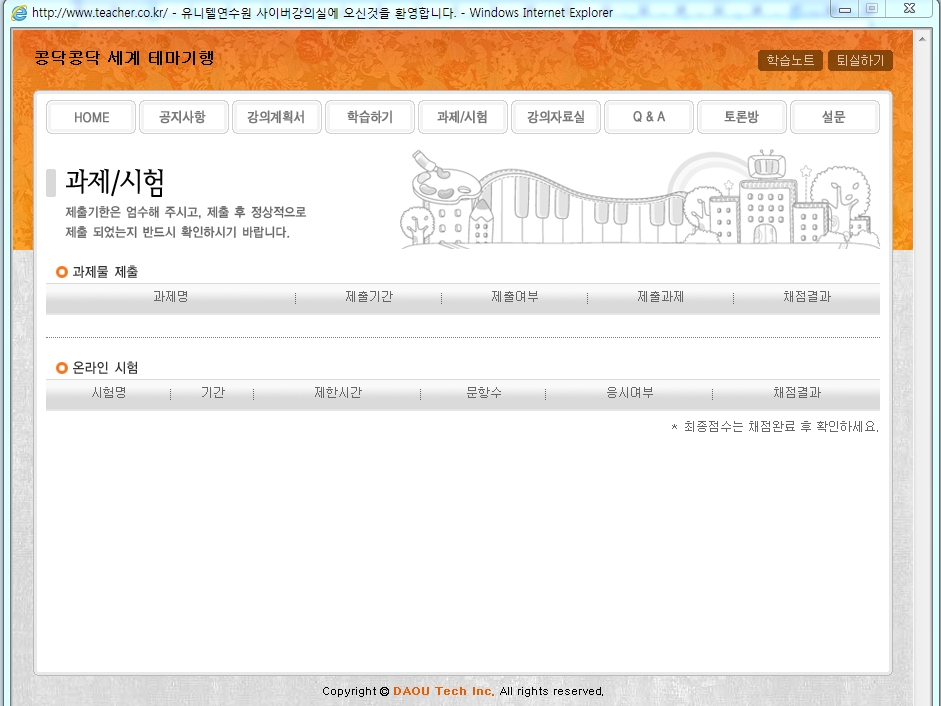The width and height of the screenshot is (941, 706).
Task: Click the 학습노트 button
Action: (x=790, y=60)
